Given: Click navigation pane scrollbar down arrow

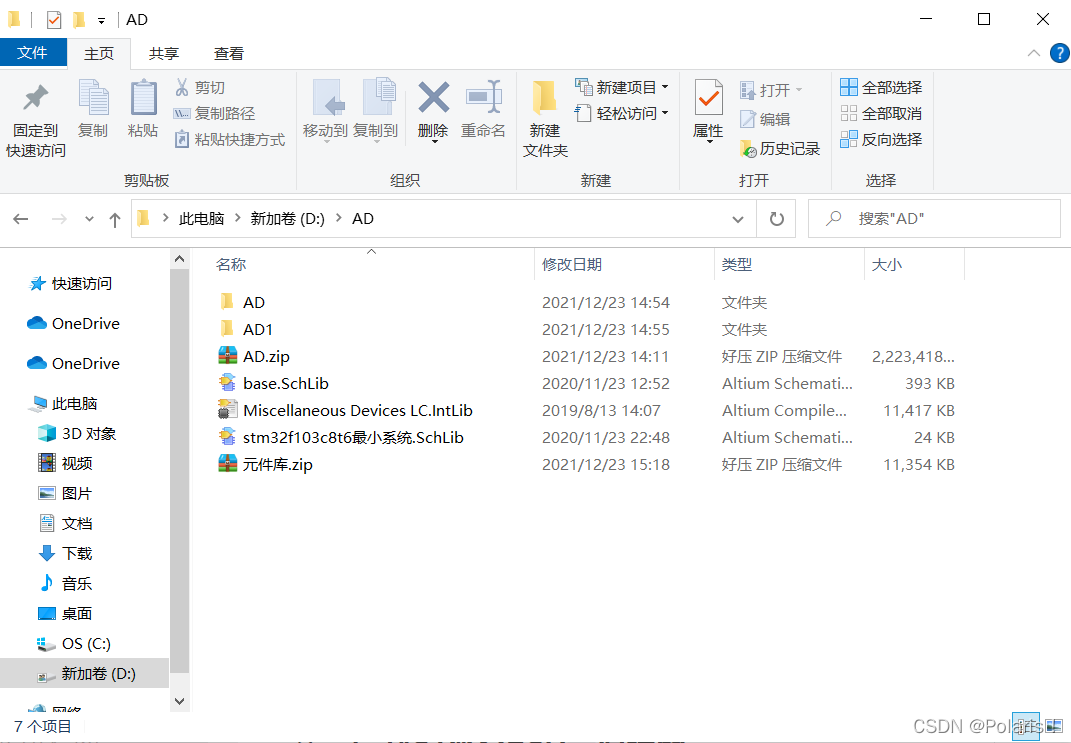Looking at the screenshot, I should [180, 701].
